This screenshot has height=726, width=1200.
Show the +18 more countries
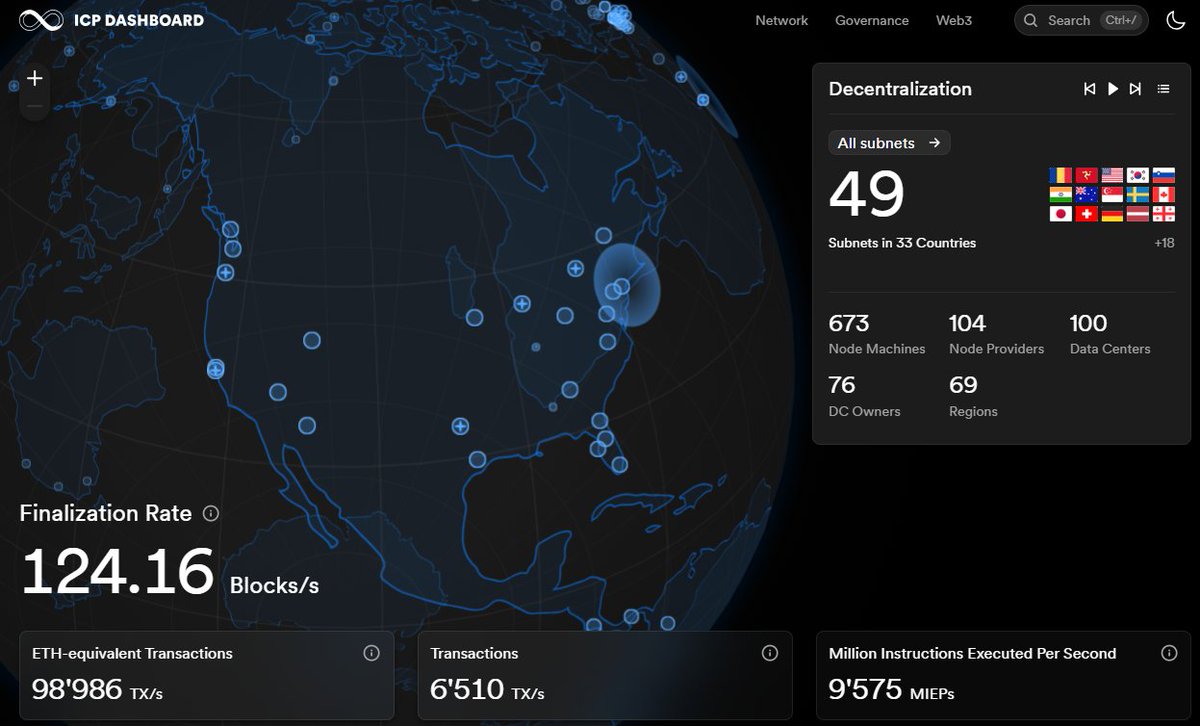[x=1164, y=243]
